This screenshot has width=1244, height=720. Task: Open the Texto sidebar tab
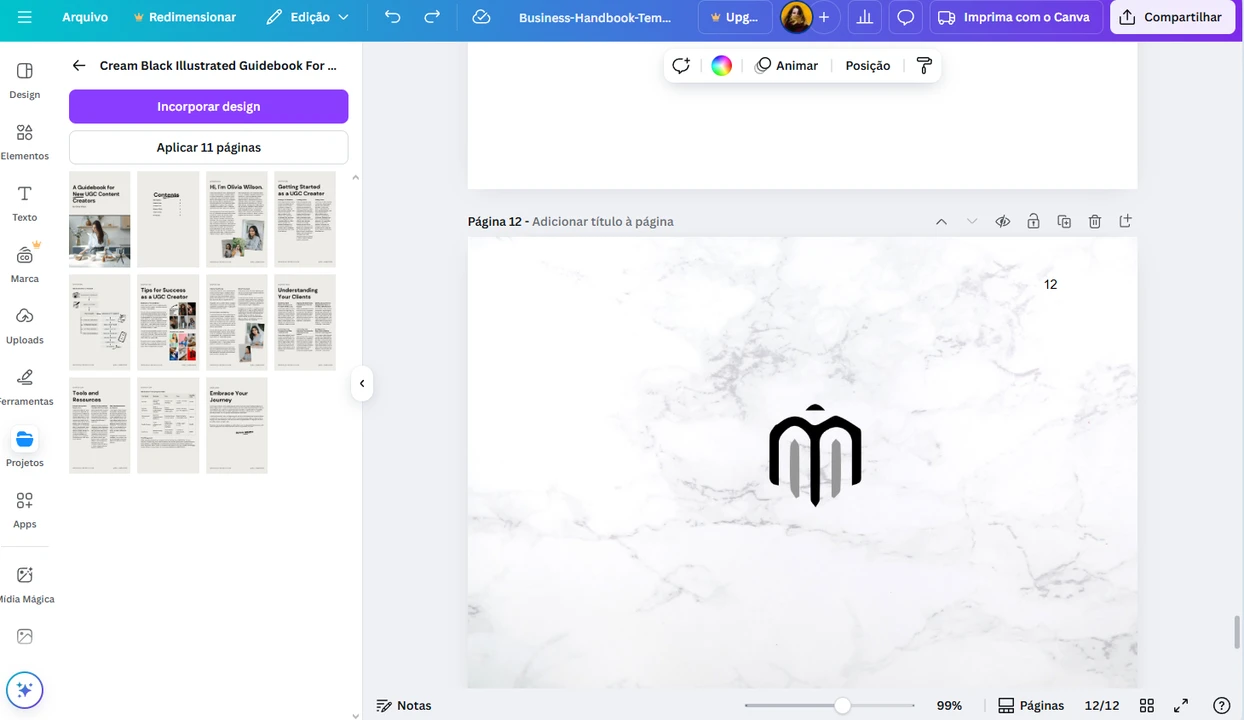[x=25, y=203]
